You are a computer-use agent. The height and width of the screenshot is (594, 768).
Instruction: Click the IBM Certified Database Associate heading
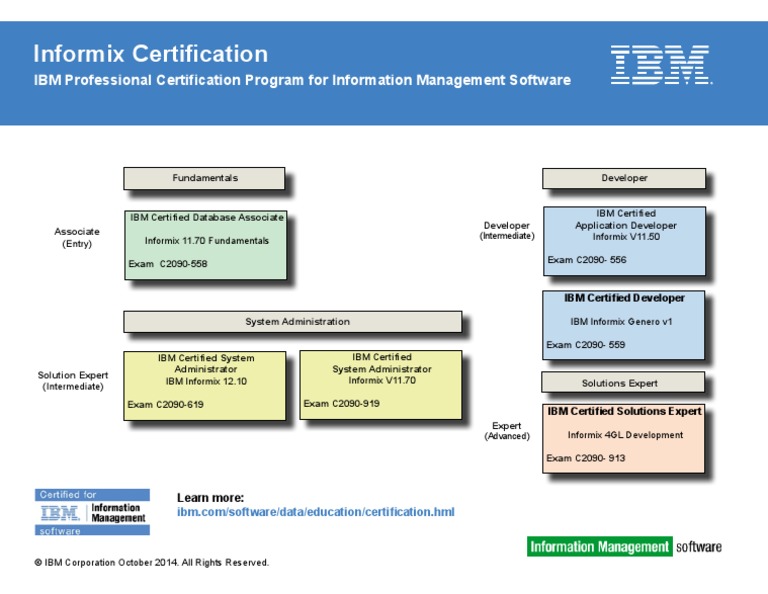pyautogui.click(x=207, y=217)
